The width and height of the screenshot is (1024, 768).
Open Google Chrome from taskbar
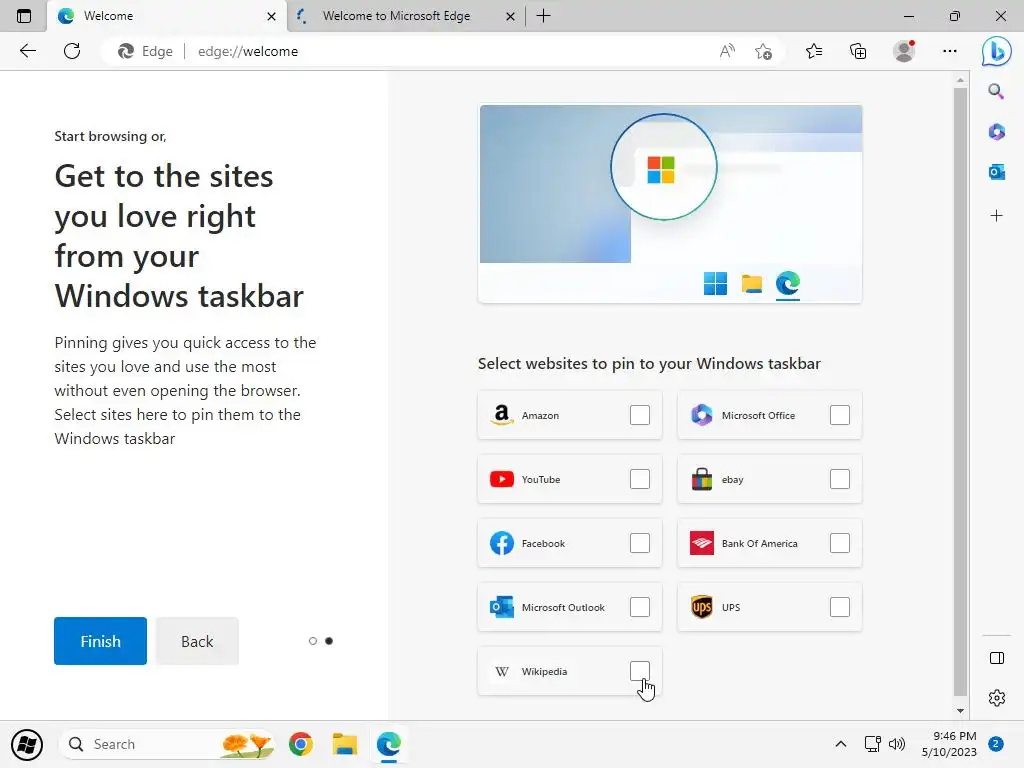pos(301,744)
